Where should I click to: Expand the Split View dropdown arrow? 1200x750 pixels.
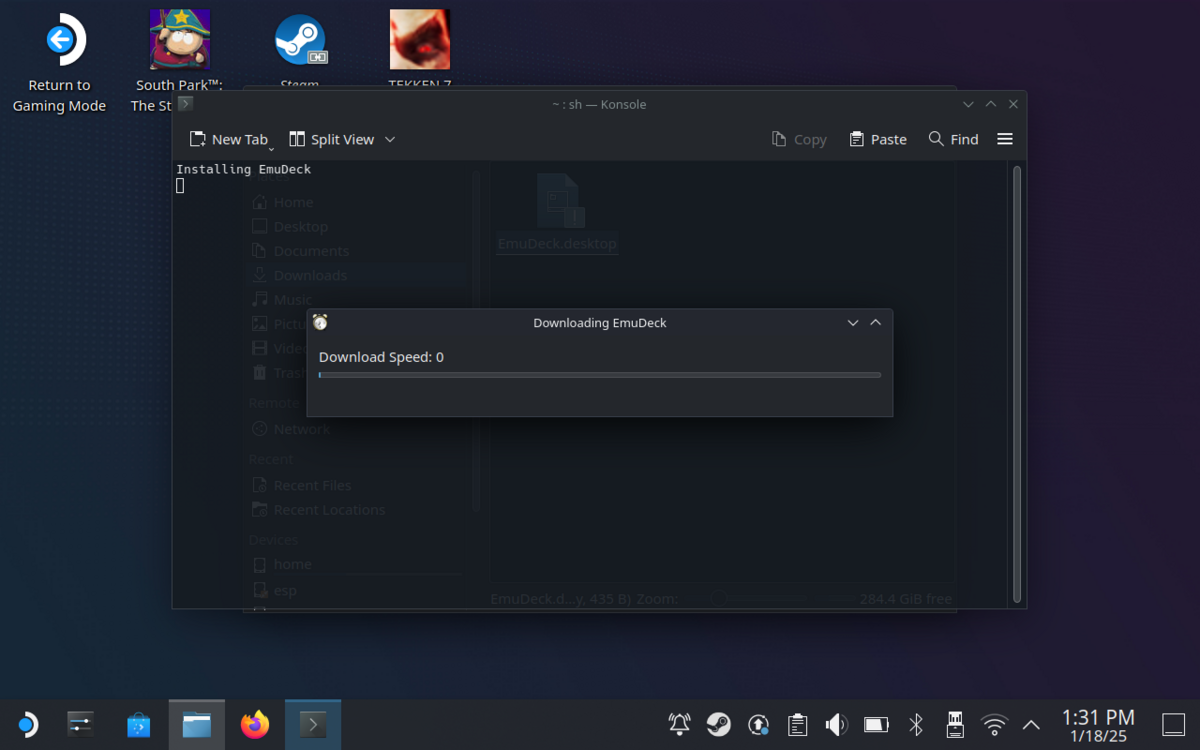pyautogui.click(x=390, y=139)
